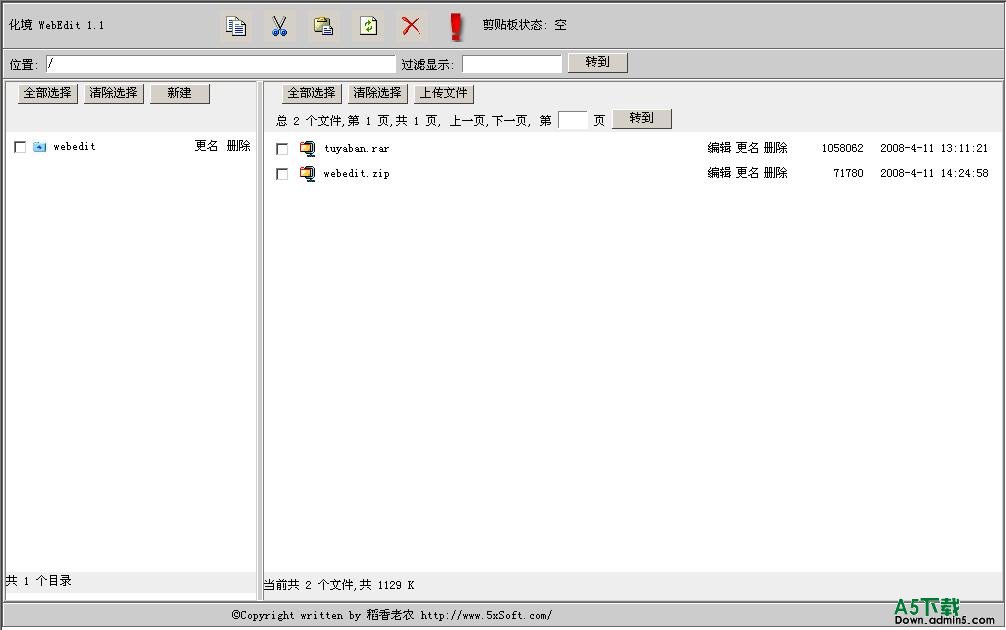Open the webedit folder icon
Viewport: 1006px width, 630px height.
pyautogui.click(x=40, y=147)
